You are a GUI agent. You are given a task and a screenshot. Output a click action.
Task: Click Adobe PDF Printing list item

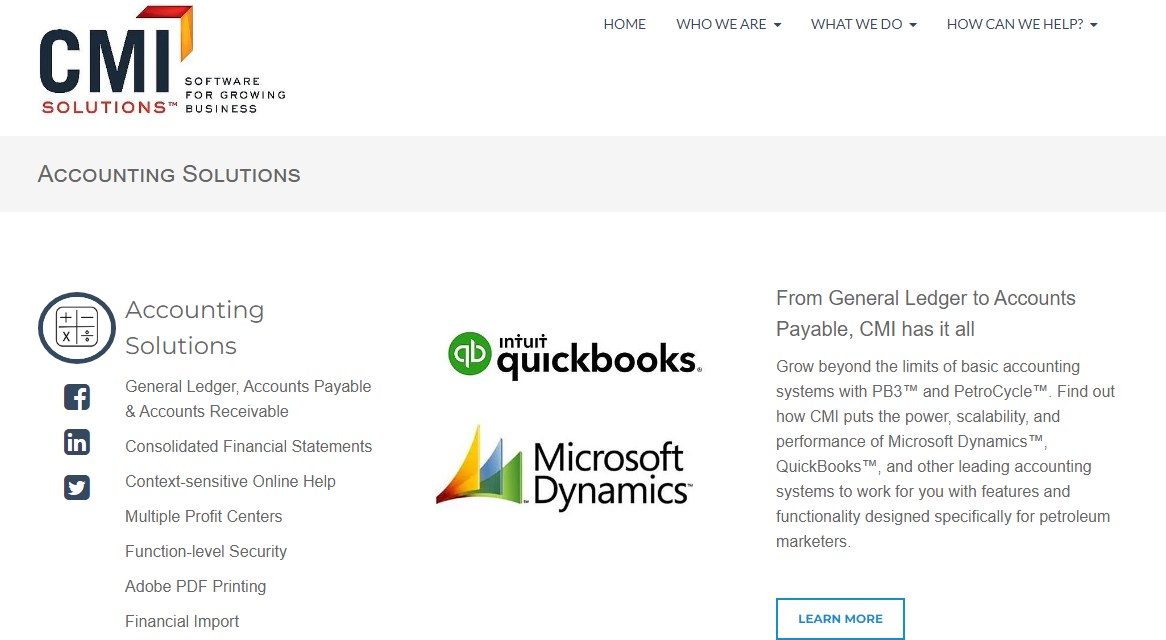coord(195,587)
